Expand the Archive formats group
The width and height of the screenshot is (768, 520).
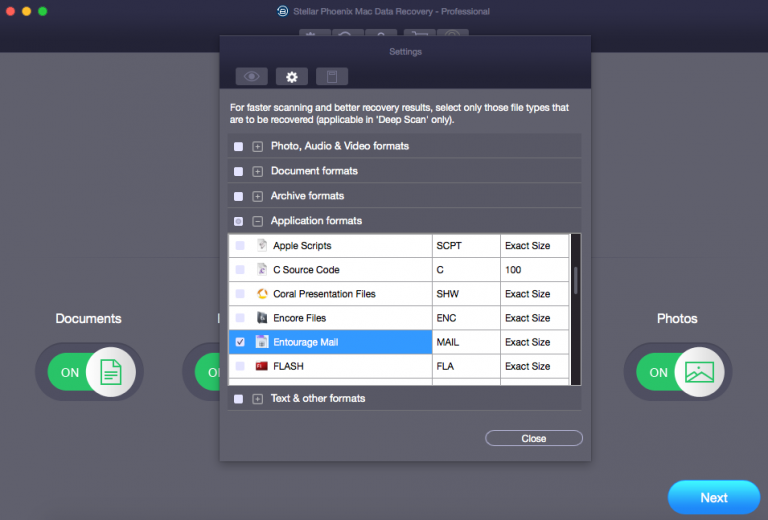258,196
